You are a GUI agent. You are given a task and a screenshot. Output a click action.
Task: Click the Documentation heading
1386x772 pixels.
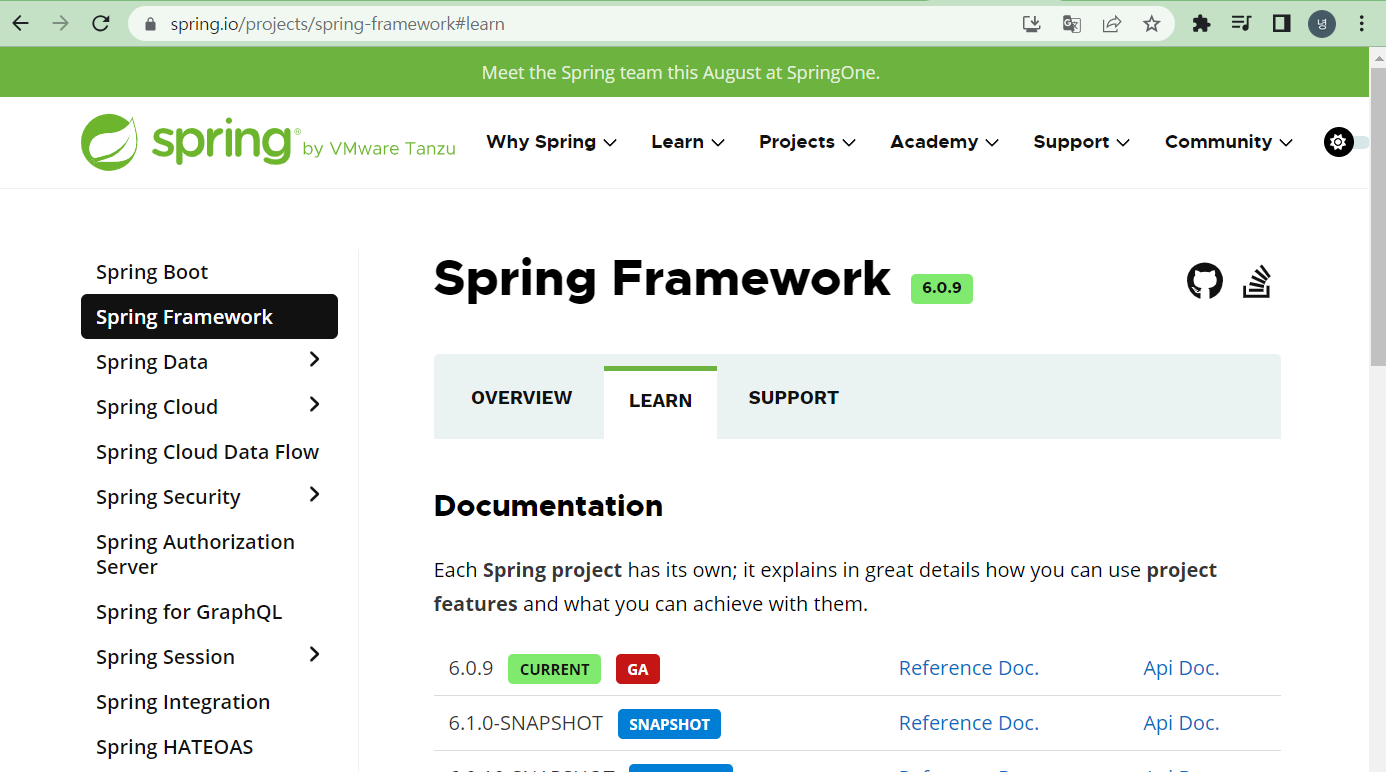[x=548, y=506]
